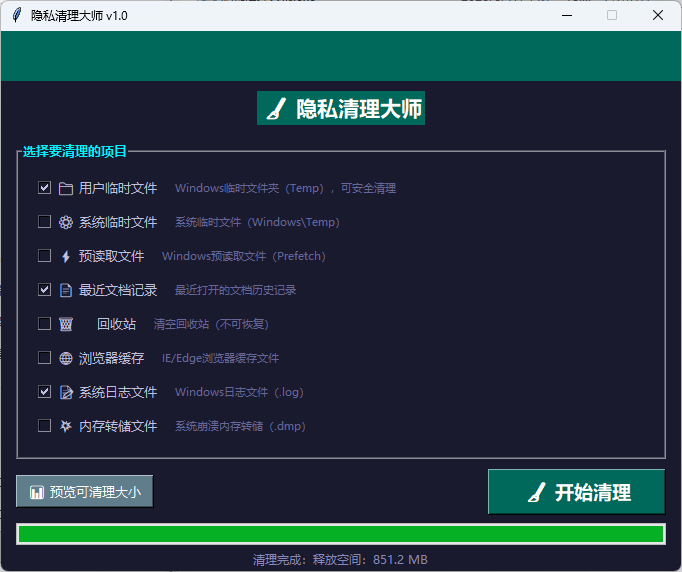Click the folder icon beside 用户临时文件
This screenshot has height=572, width=682.
click(x=66, y=188)
